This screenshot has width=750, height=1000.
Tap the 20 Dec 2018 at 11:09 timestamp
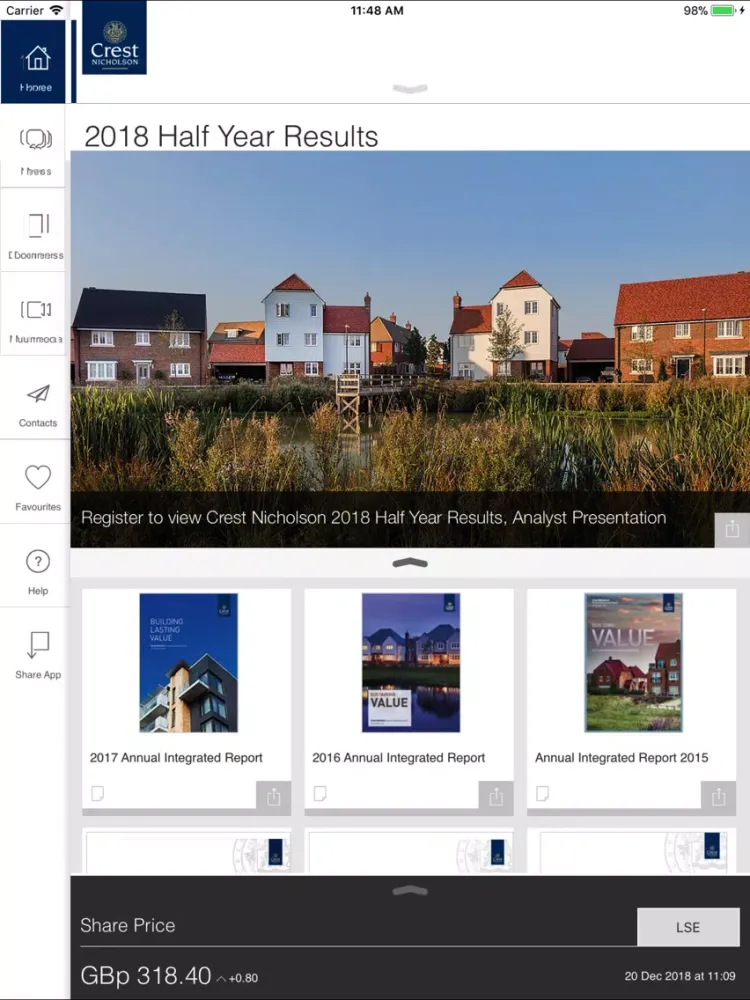point(680,976)
